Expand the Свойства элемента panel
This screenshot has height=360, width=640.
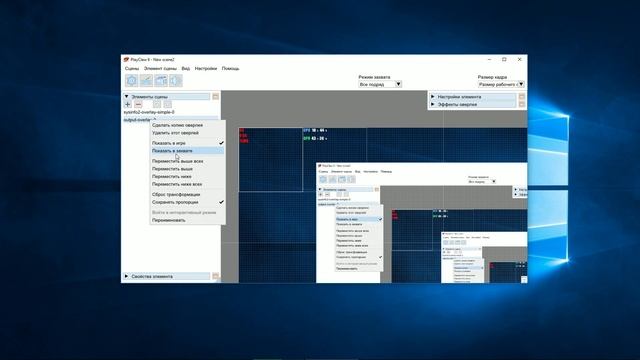click(x=127, y=276)
